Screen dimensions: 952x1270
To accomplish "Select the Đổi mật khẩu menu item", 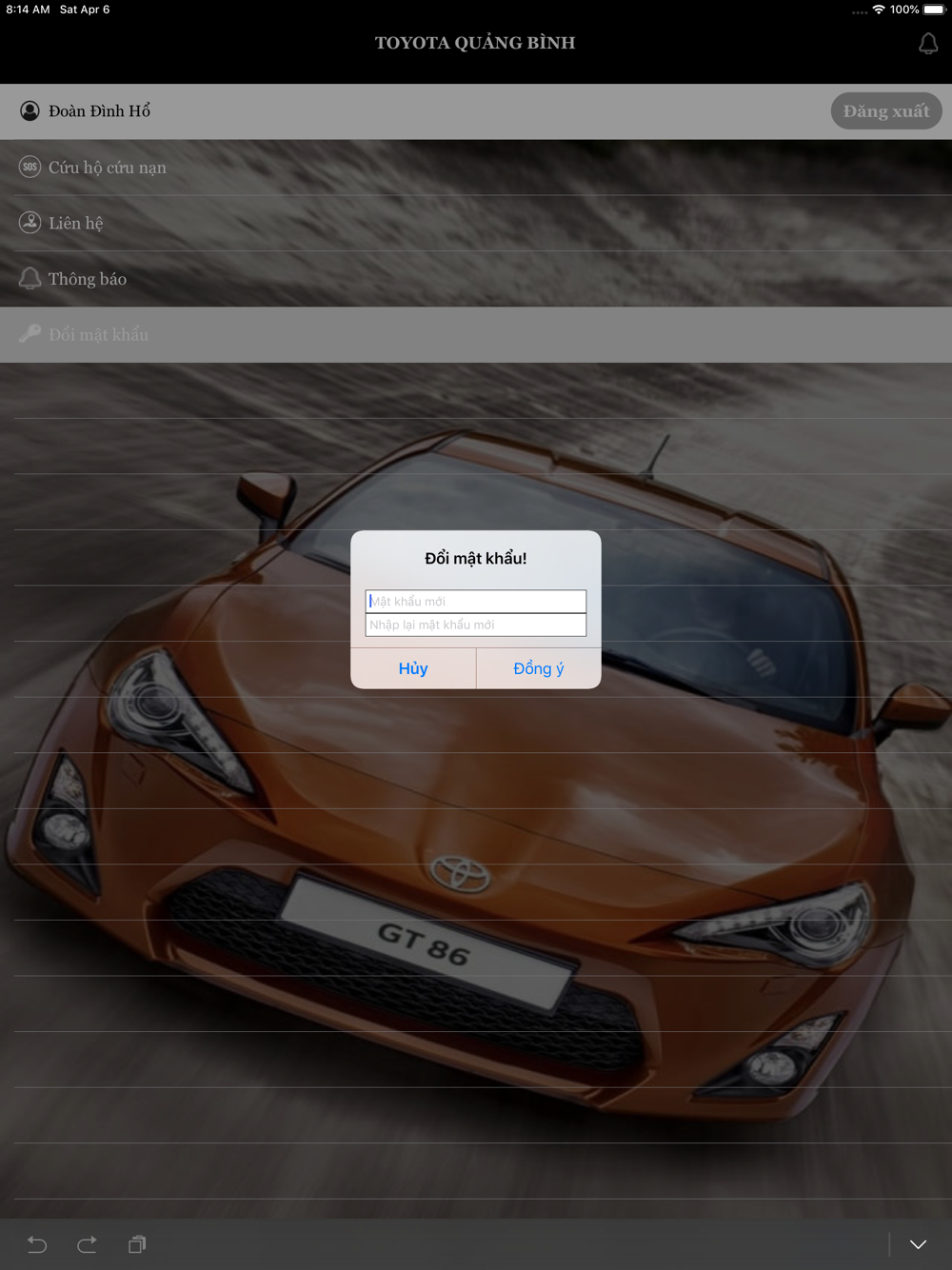I will pyautogui.click(x=476, y=334).
